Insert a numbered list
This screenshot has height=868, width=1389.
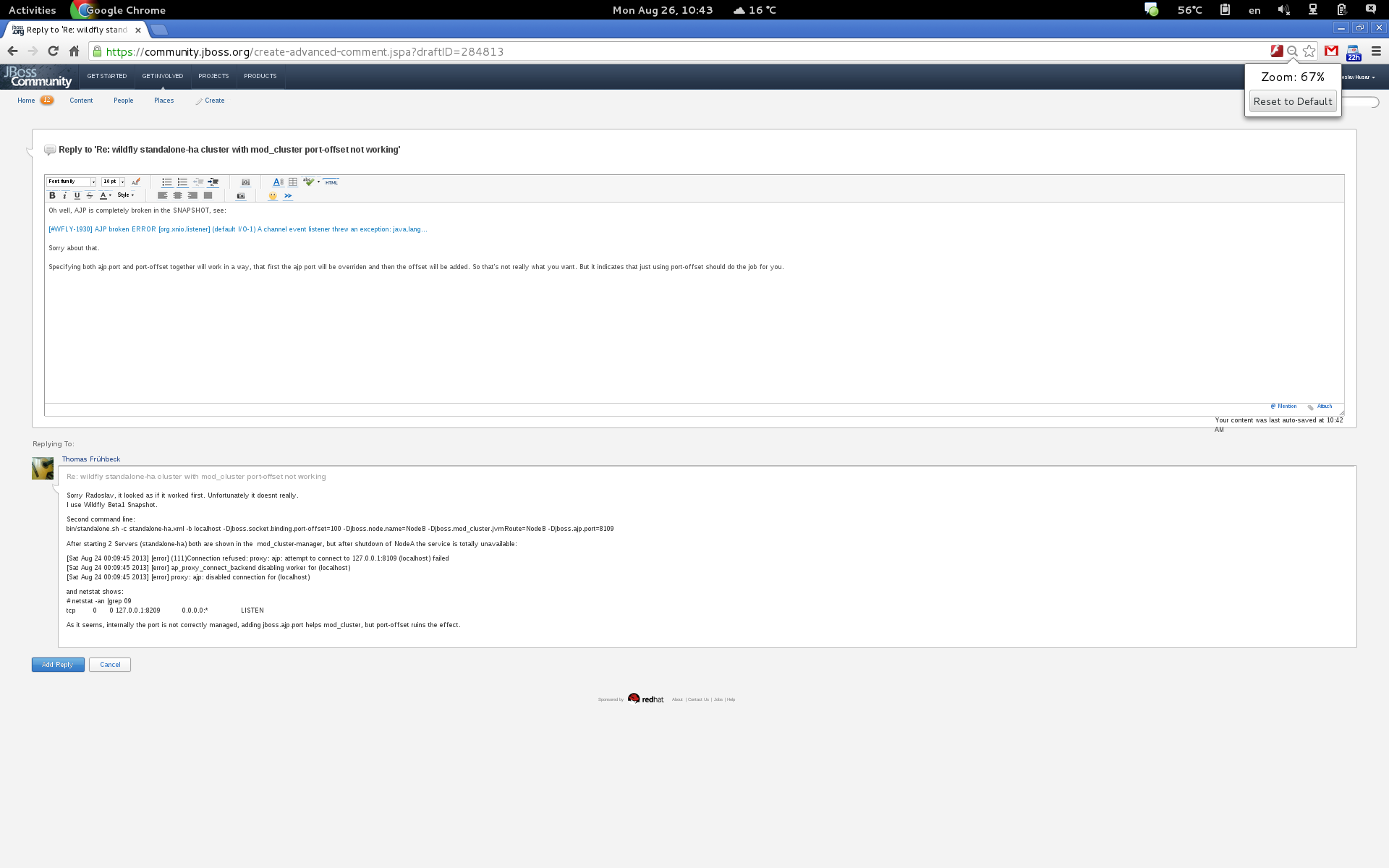point(182,182)
